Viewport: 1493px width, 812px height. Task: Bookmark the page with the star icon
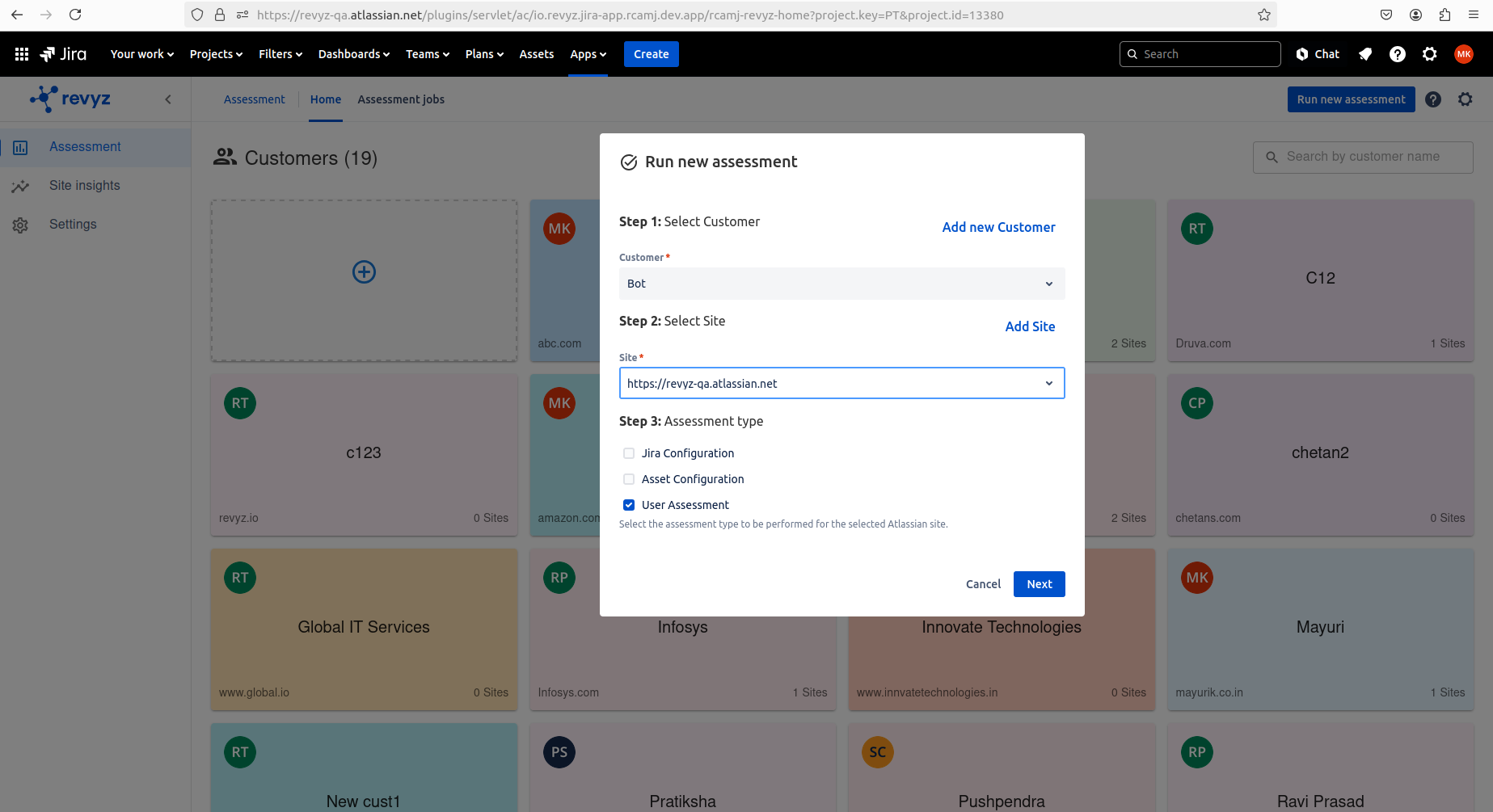[x=1264, y=15]
